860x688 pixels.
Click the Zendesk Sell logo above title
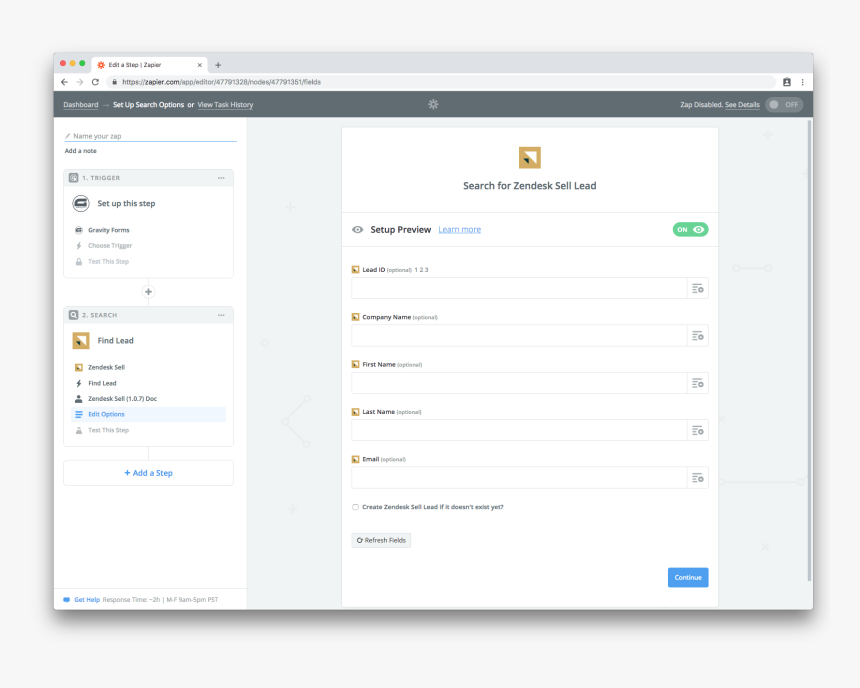click(530, 157)
